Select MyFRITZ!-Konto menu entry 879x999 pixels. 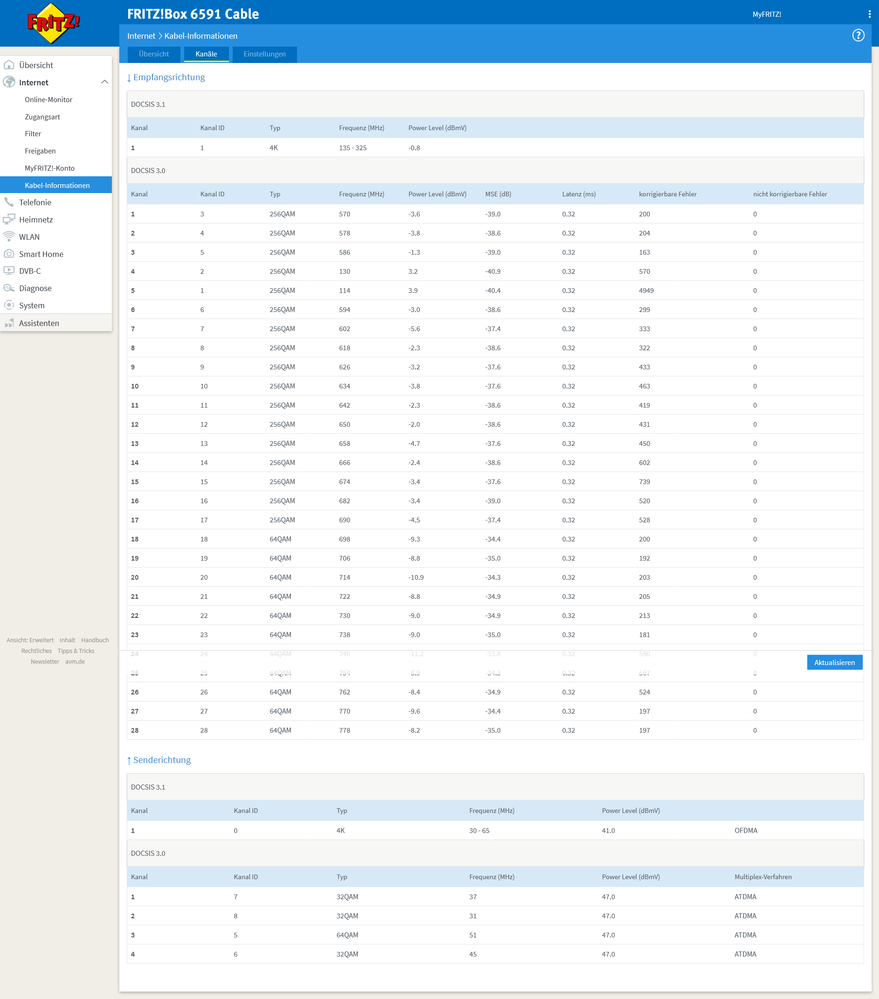[50, 168]
